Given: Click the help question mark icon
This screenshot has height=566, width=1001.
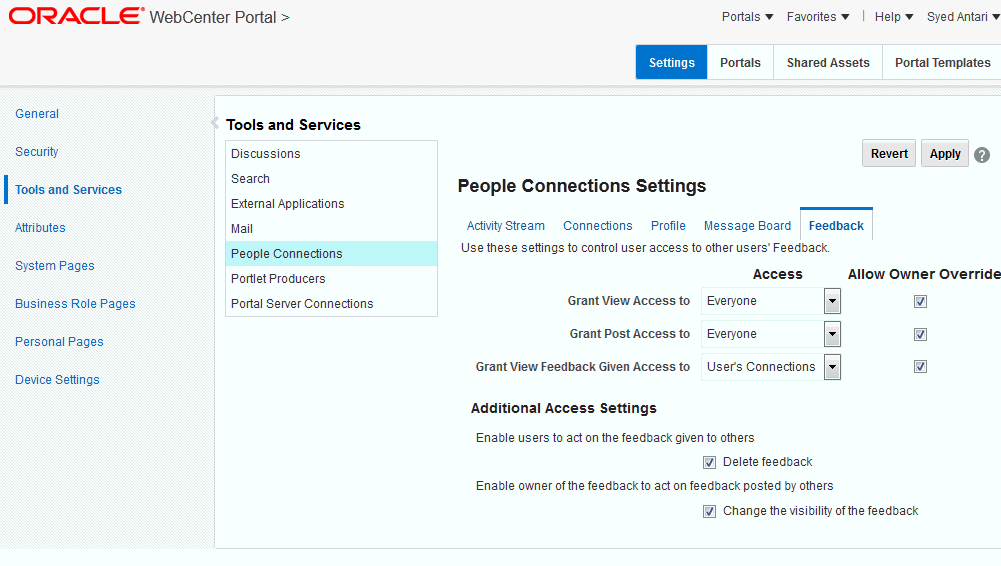Looking at the screenshot, I should (982, 154).
